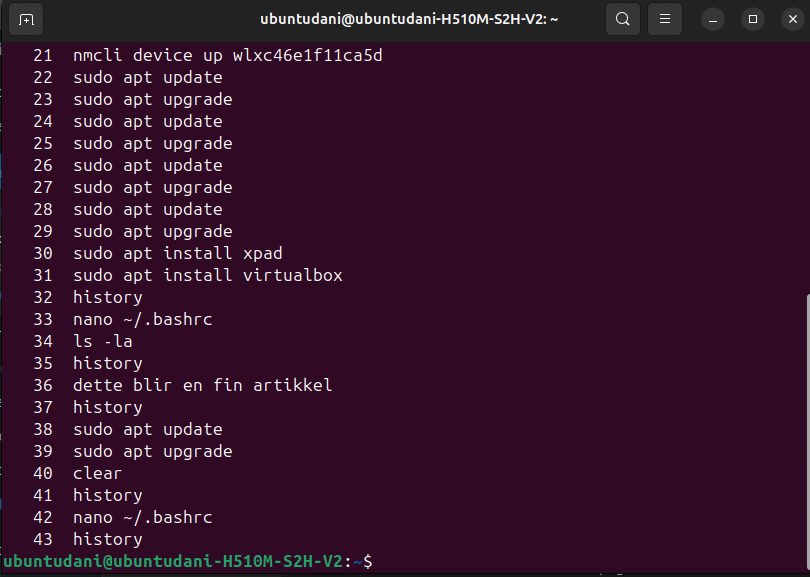Image resolution: width=810 pixels, height=577 pixels.
Task: Click the search magnifier icon
Action: point(622,20)
